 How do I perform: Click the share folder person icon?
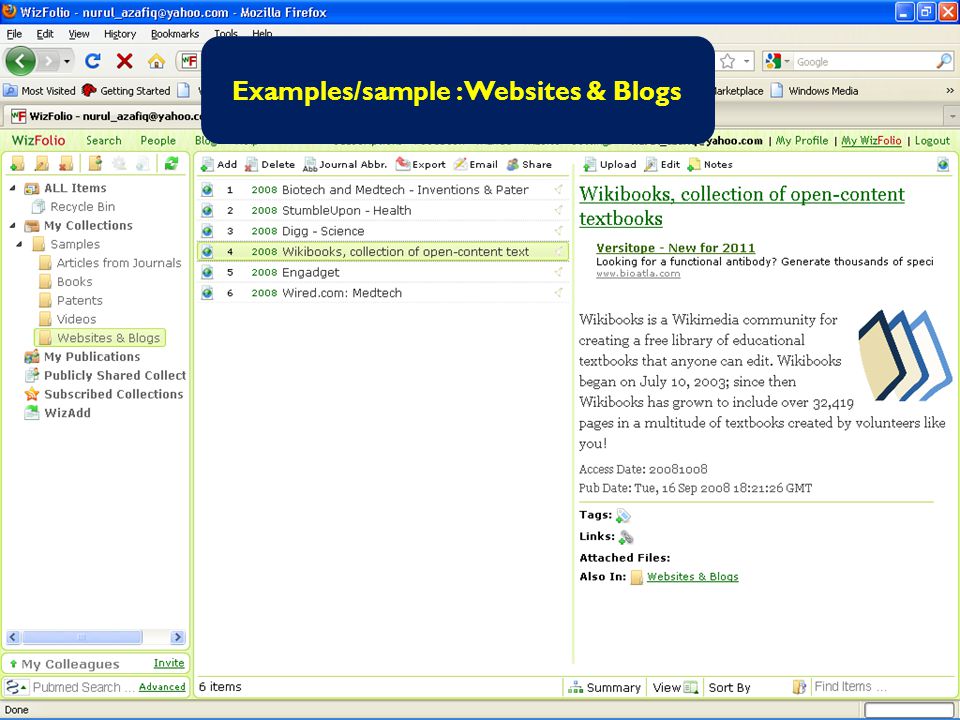tap(95, 163)
